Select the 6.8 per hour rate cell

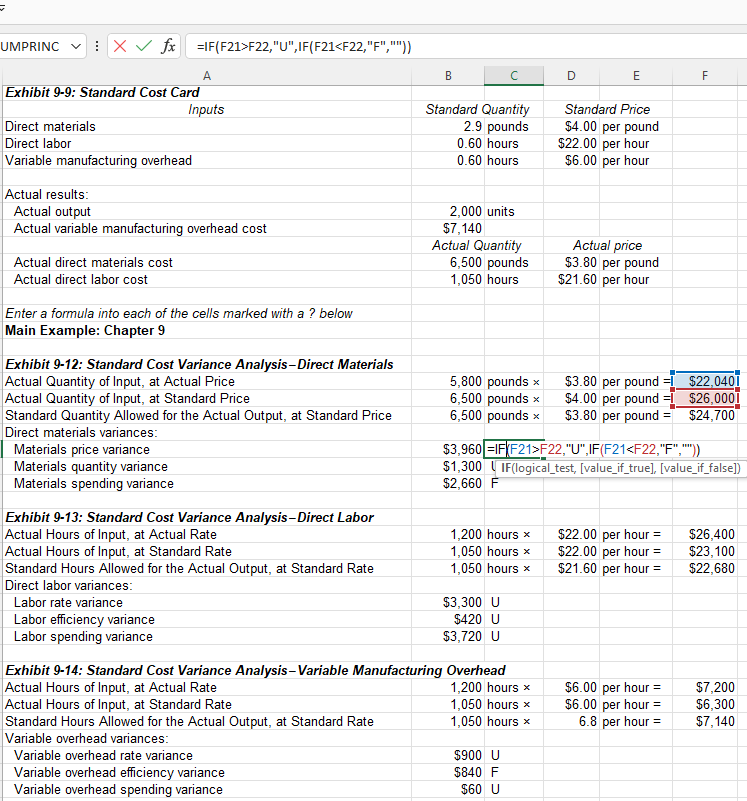571,721
